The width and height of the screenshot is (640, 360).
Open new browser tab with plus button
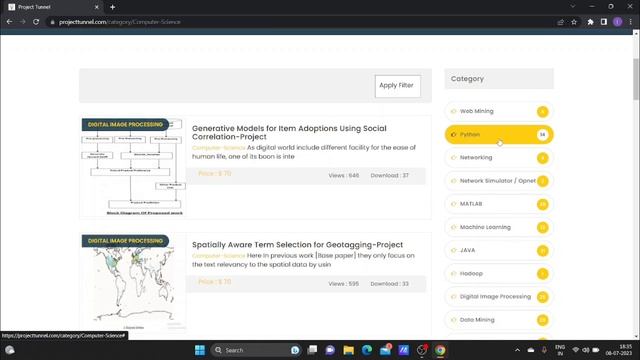tap(112, 7)
